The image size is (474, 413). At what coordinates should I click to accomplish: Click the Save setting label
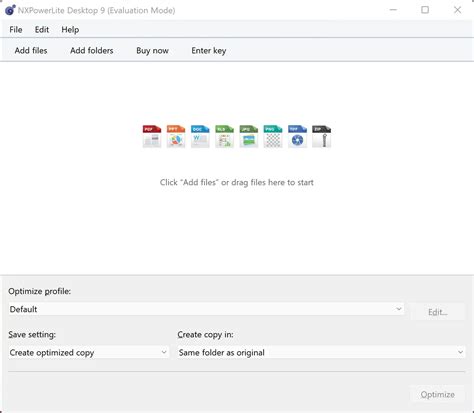[x=32, y=334]
